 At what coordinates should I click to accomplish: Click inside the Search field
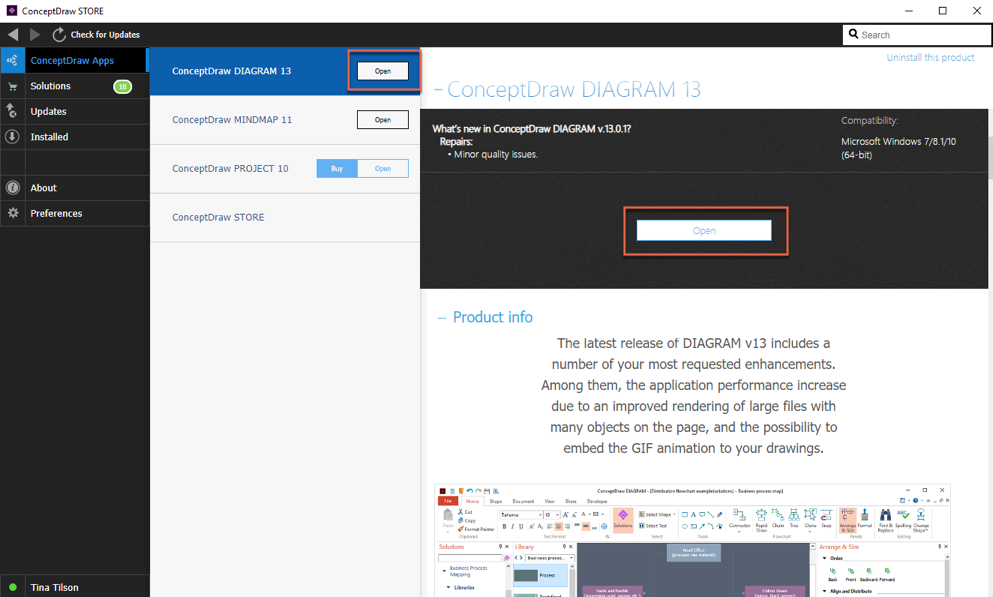click(917, 35)
